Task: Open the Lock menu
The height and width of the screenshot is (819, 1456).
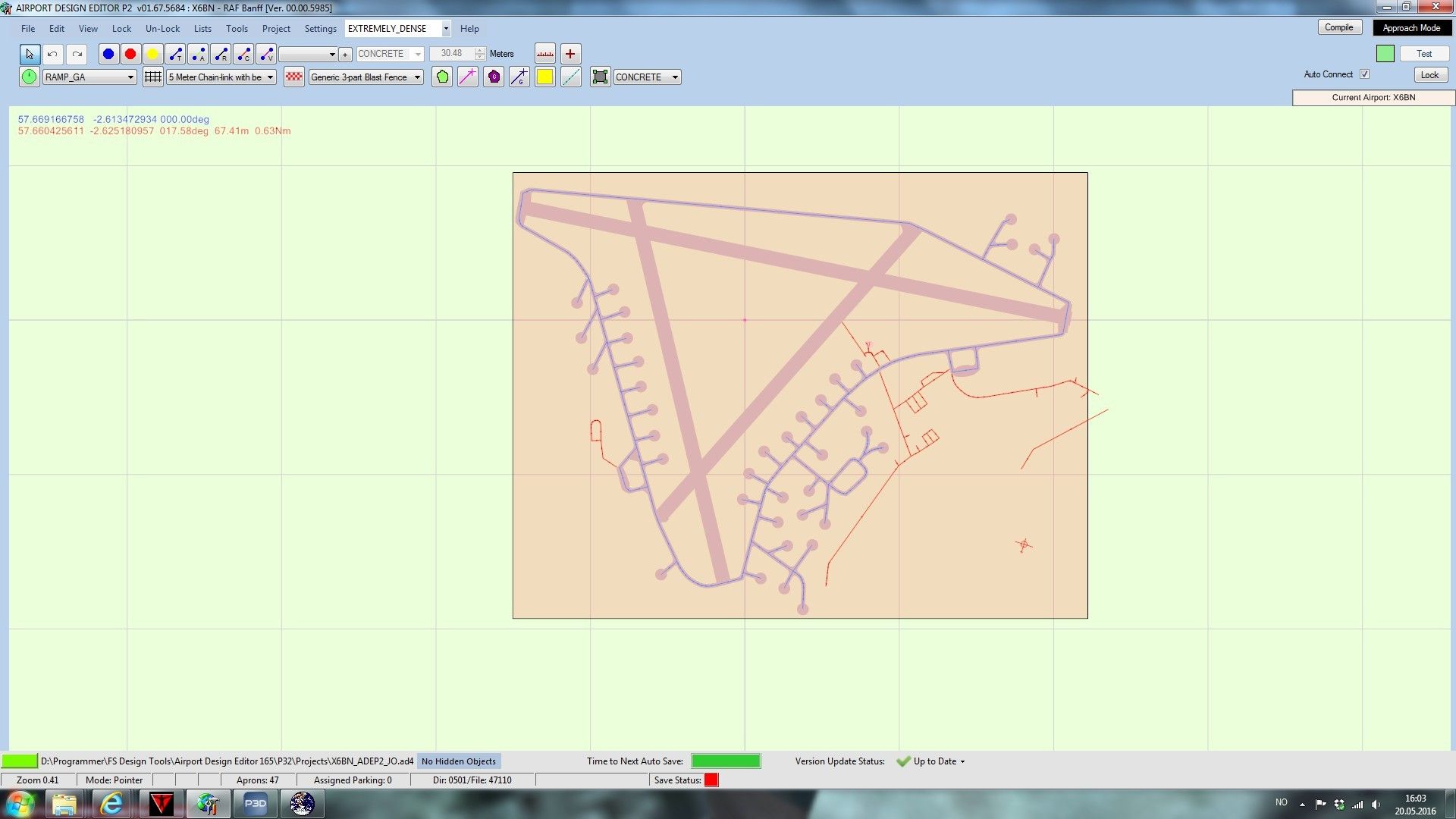Action: (x=121, y=29)
